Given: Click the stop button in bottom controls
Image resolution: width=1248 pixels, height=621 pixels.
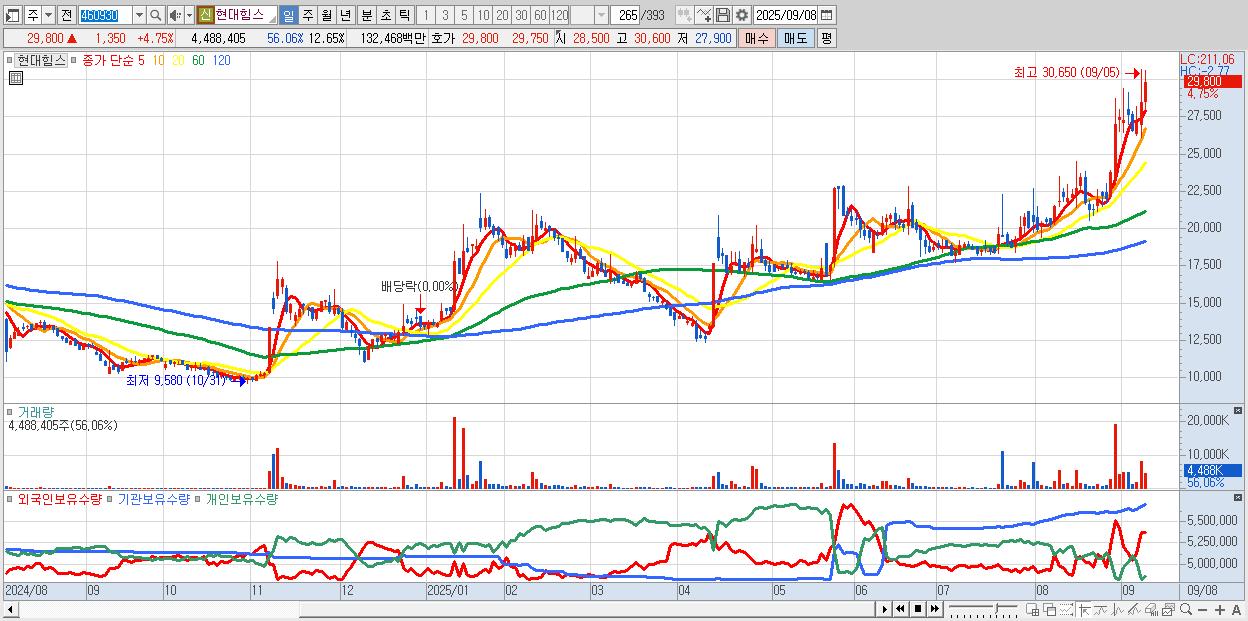Looking at the screenshot, I should tap(917, 609).
